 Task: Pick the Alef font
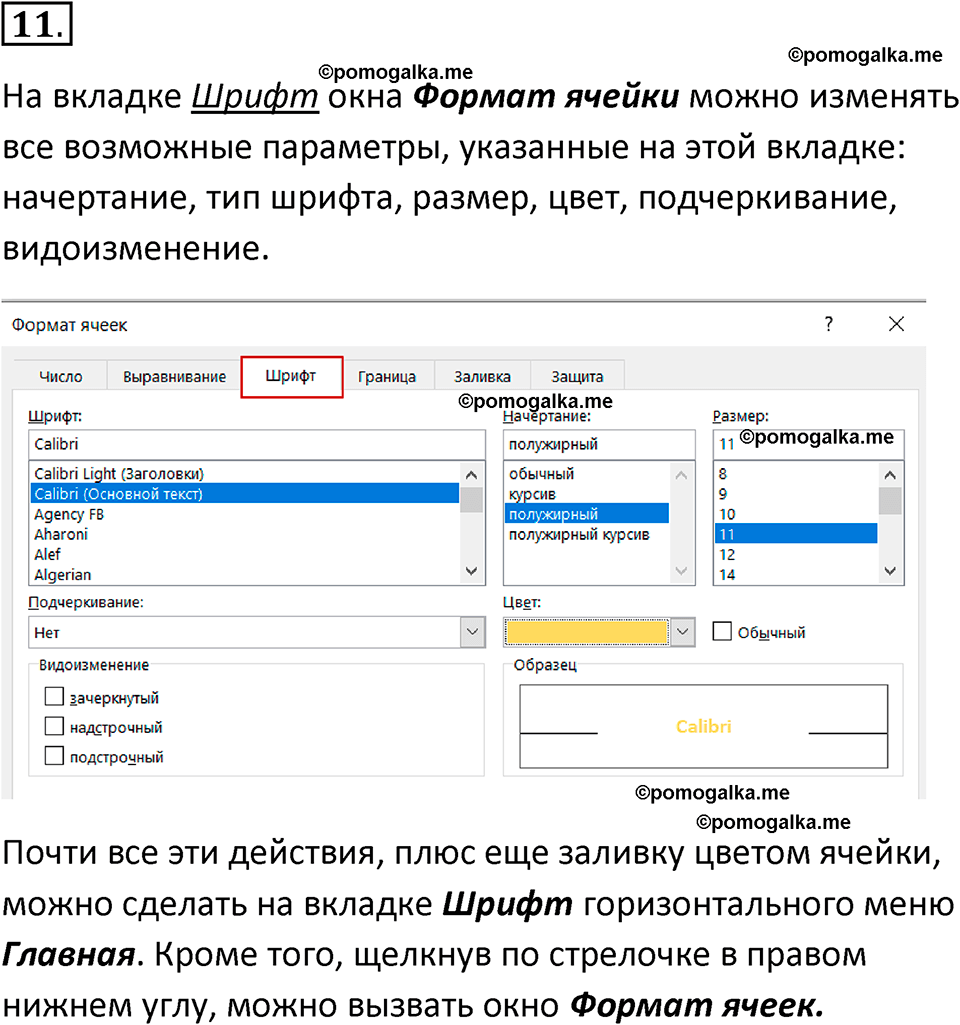[244, 554]
